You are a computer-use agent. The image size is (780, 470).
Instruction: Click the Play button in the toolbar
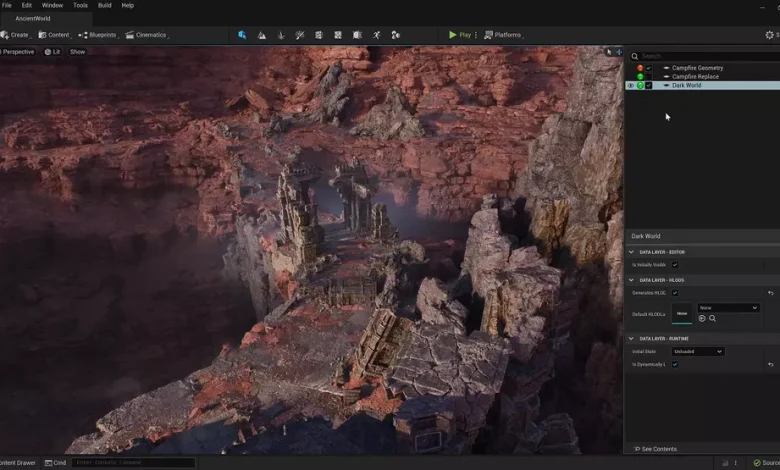(x=460, y=35)
